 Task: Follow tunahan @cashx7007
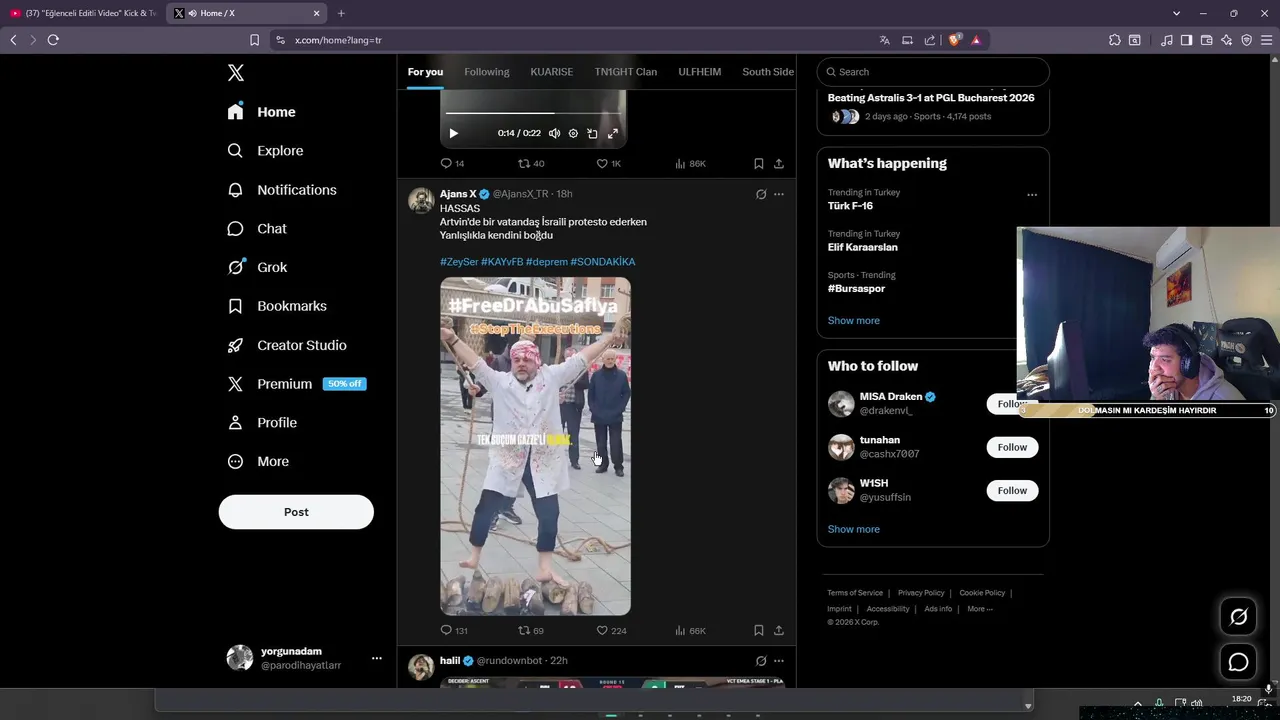[x=1012, y=447]
